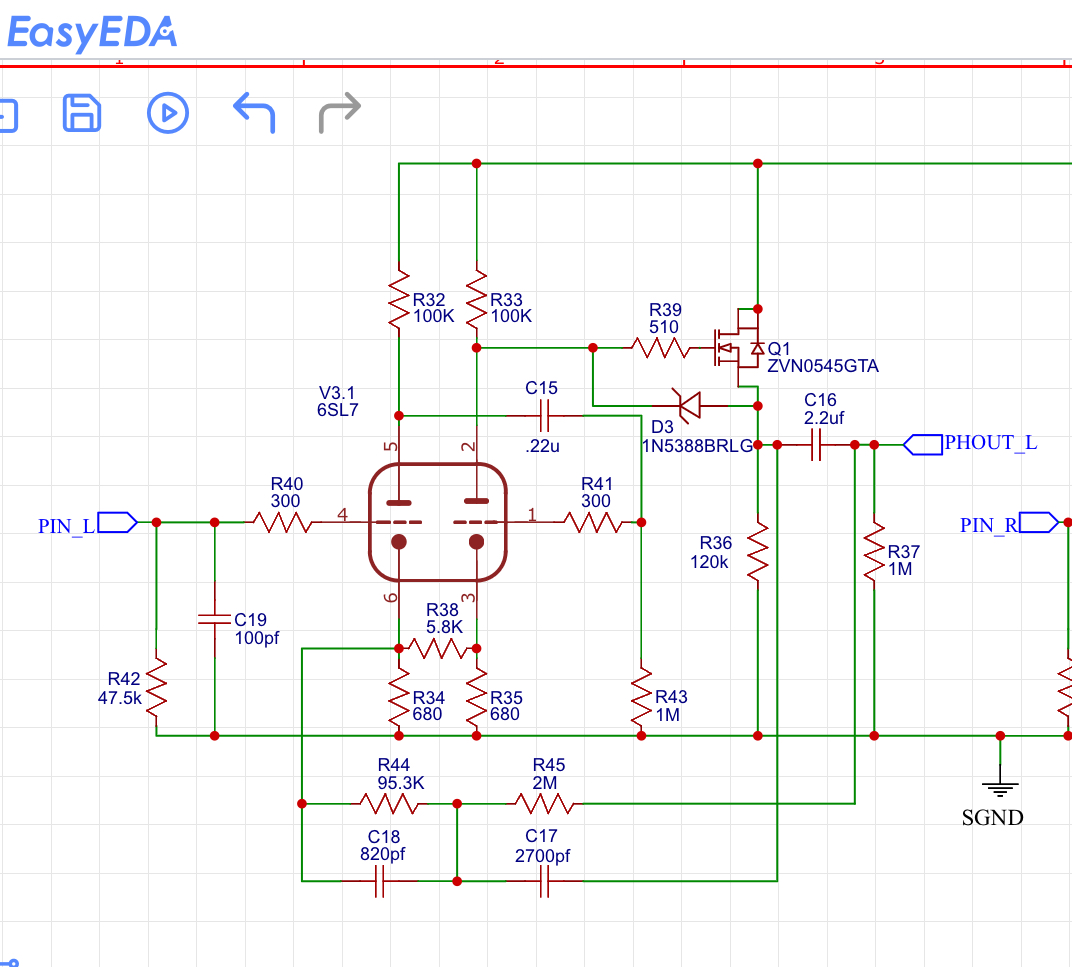Viewport: 1072px width, 967px height.
Task: Click the '2.2uf' value label
Action: click(x=824, y=417)
